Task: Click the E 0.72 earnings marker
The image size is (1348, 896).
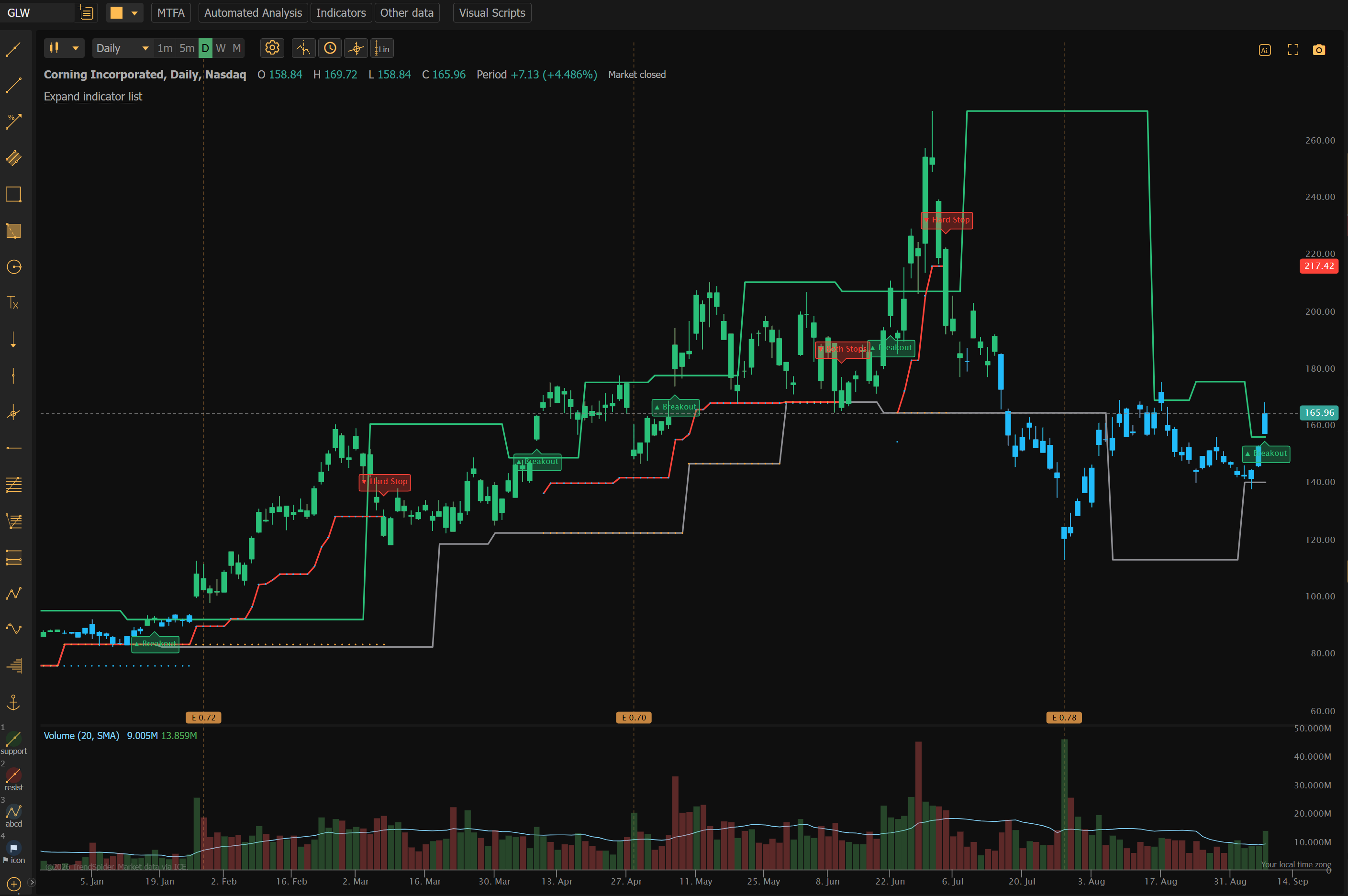Action: pos(203,717)
